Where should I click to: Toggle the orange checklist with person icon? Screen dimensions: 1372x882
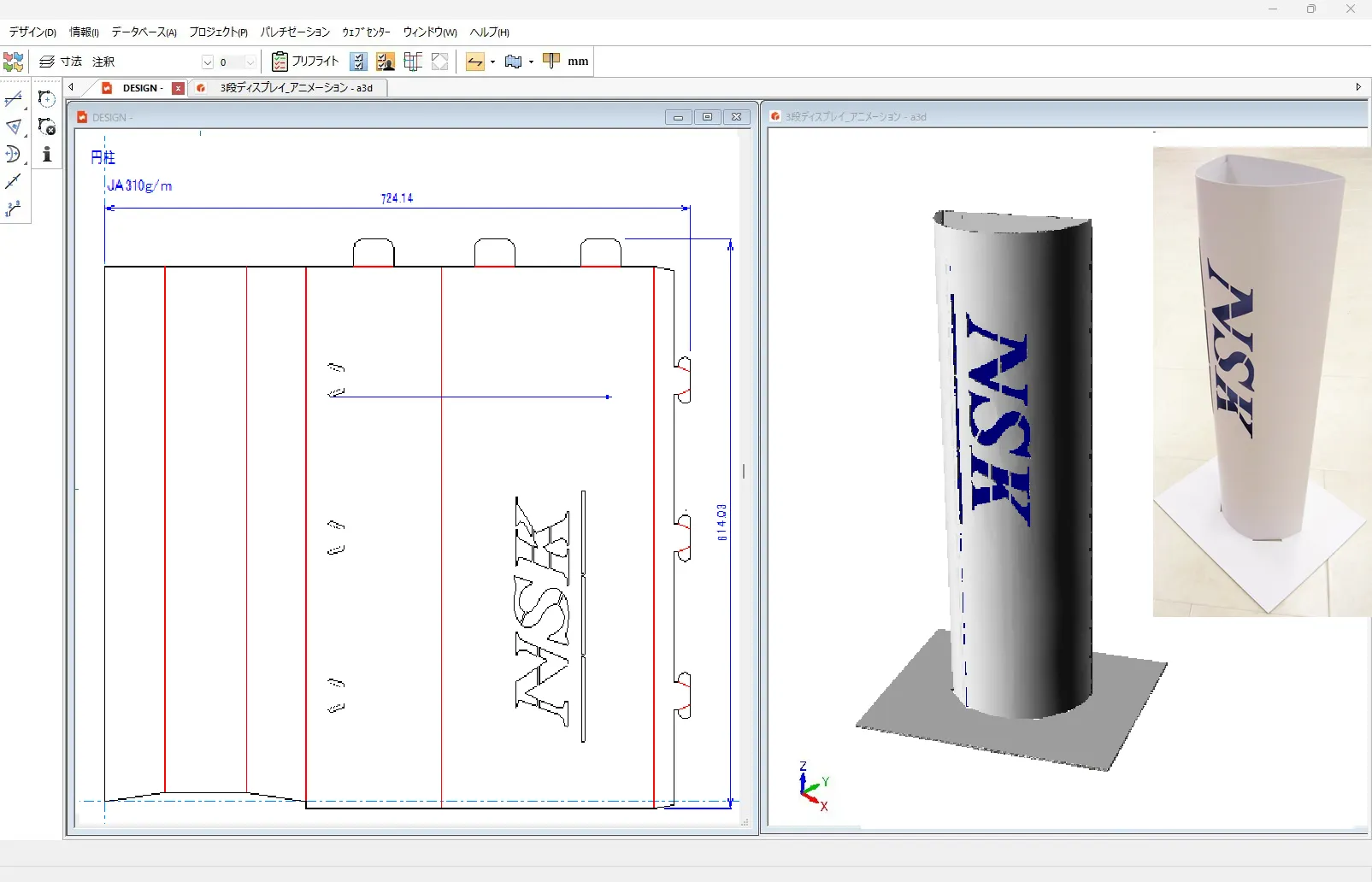pyautogui.click(x=386, y=62)
